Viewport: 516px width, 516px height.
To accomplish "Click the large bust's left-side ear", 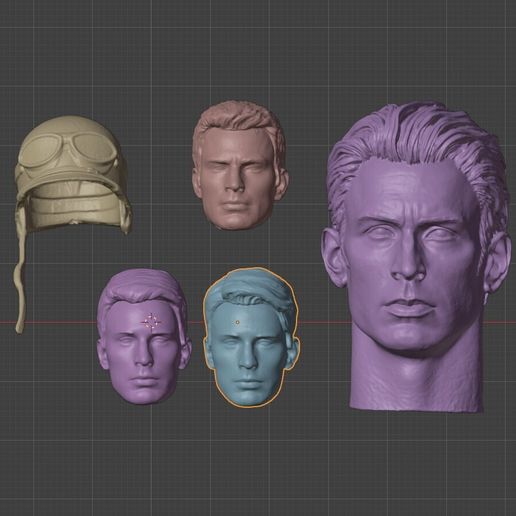I will pos(335,258).
